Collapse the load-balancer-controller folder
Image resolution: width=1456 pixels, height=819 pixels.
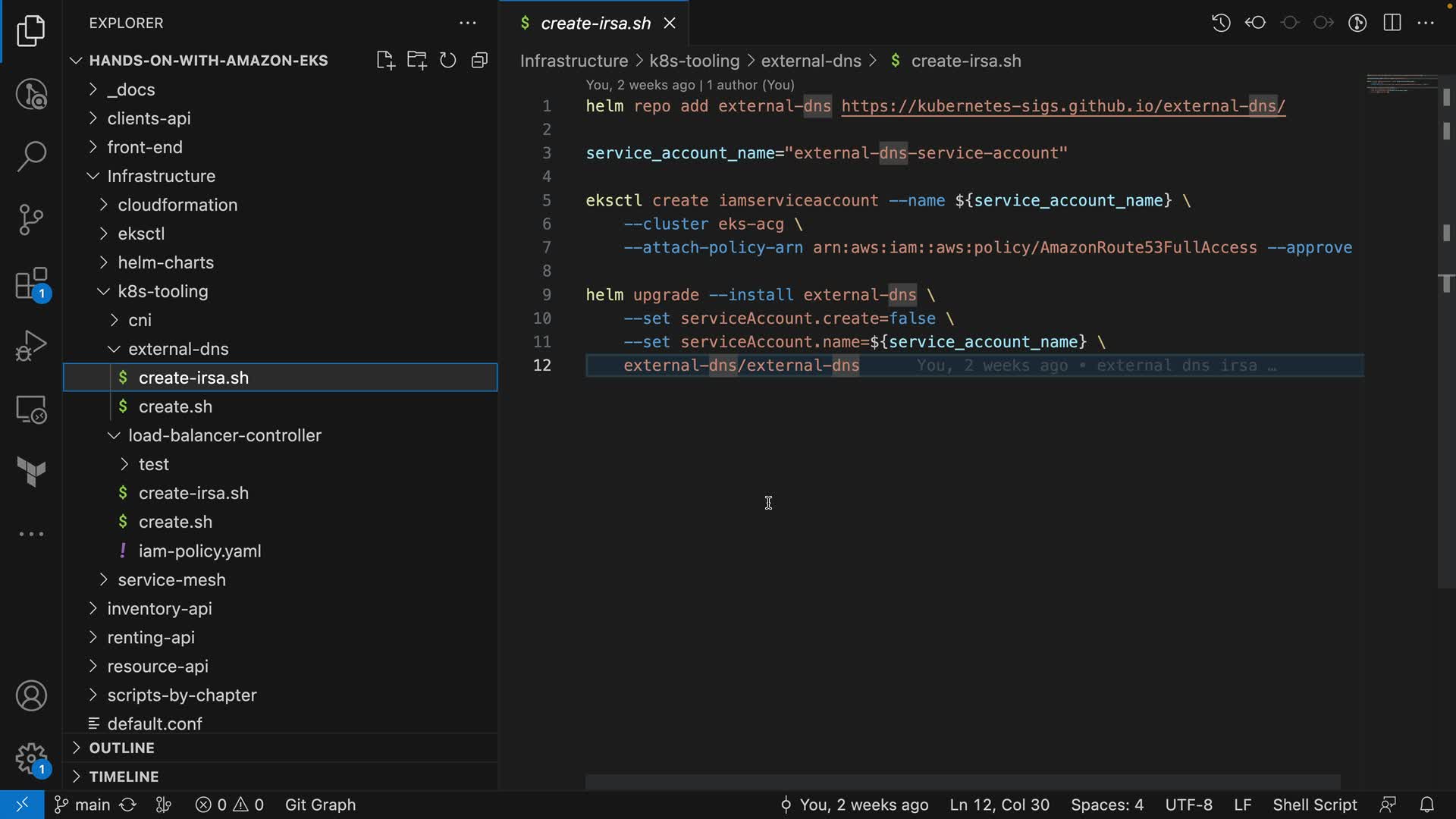click(224, 435)
